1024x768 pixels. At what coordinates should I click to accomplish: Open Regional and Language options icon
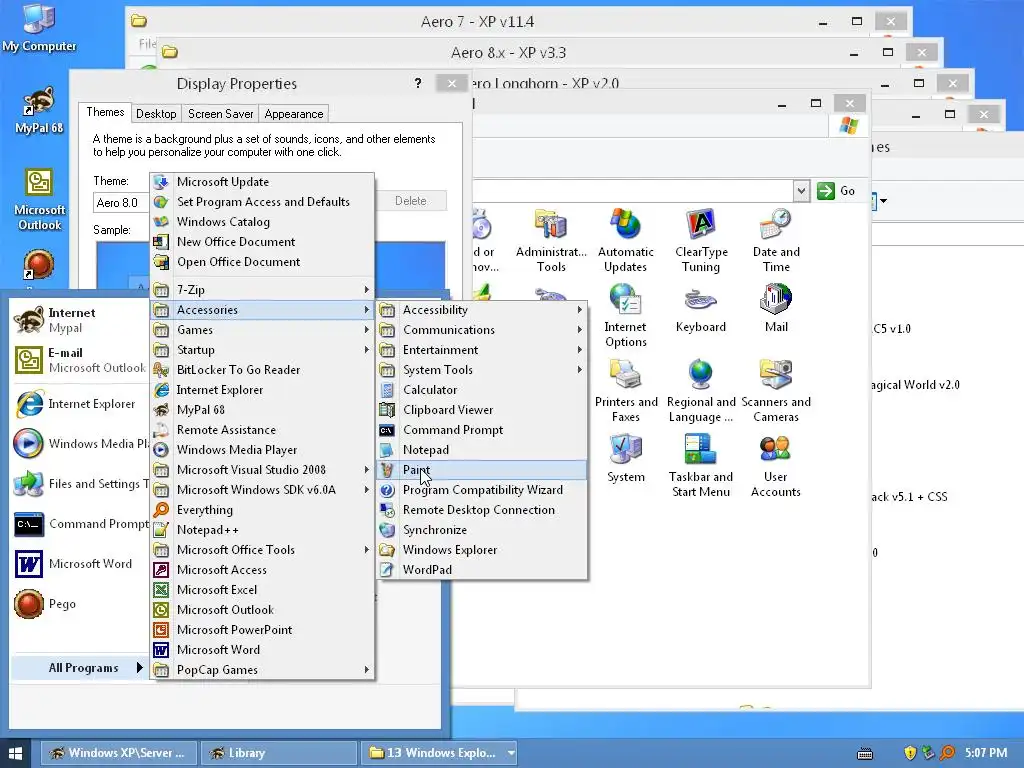point(701,391)
